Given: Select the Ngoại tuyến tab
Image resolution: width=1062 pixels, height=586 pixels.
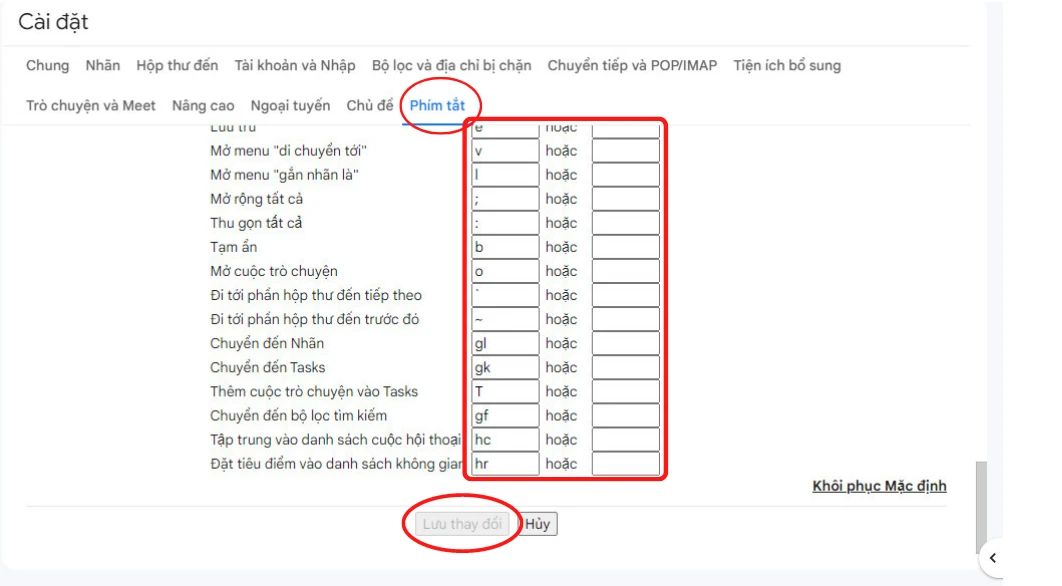Looking at the screenshot, I should click(291, 106).
